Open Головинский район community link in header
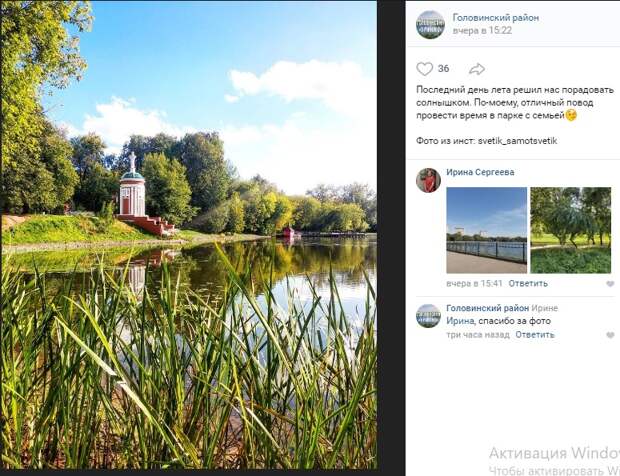 [495, 18]
